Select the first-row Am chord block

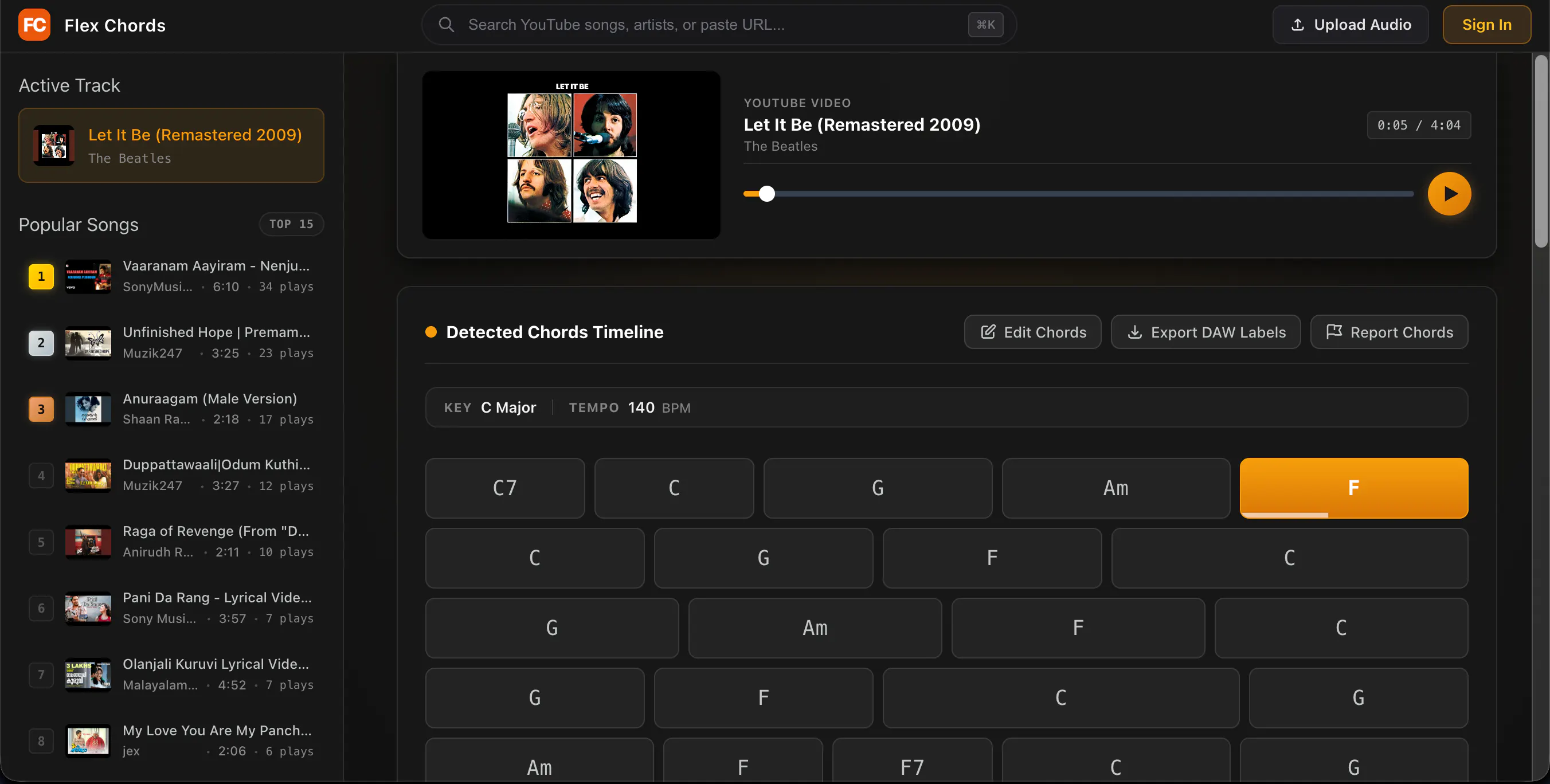click(x=1115, y=488)
